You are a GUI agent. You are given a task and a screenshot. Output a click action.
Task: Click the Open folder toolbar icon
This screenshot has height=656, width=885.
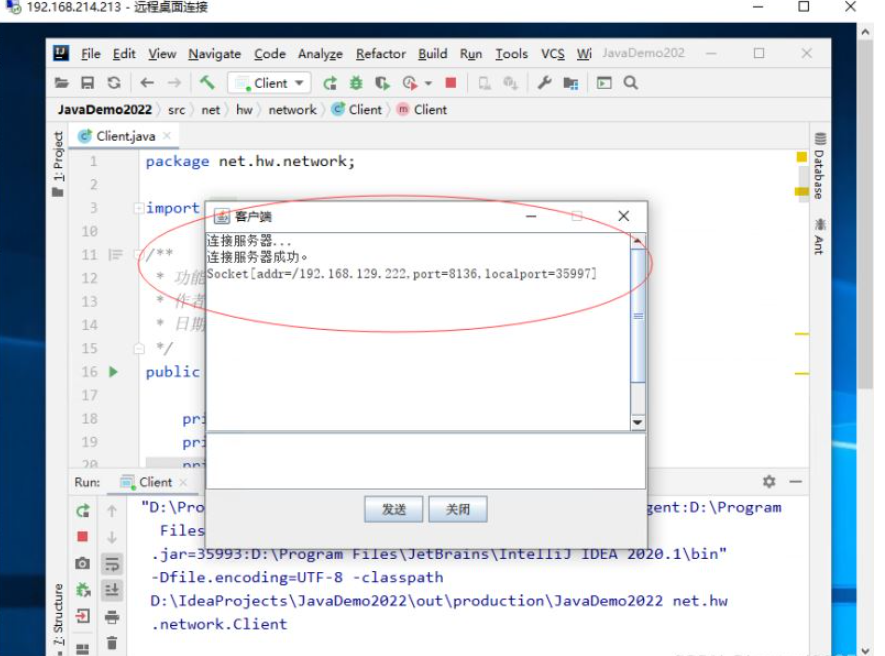pyautogui.click(x=62, y=83)
